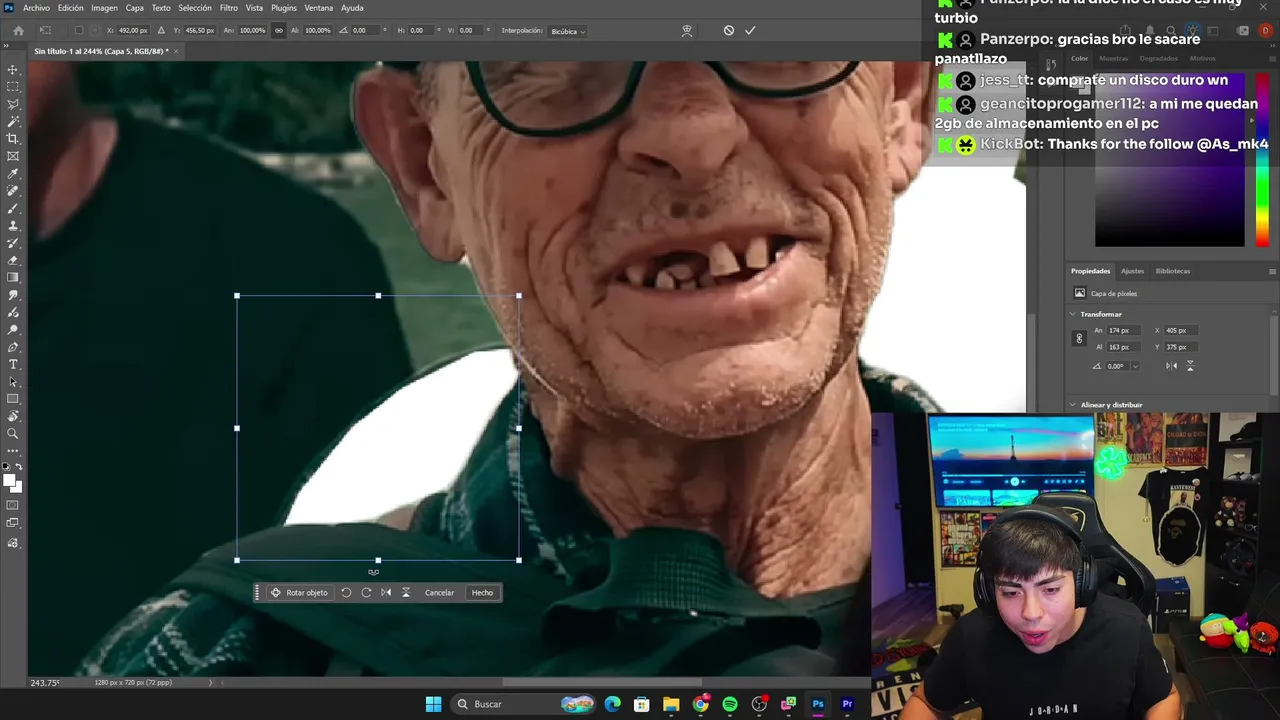Select the Eyedropper tool

pos(13,174)
